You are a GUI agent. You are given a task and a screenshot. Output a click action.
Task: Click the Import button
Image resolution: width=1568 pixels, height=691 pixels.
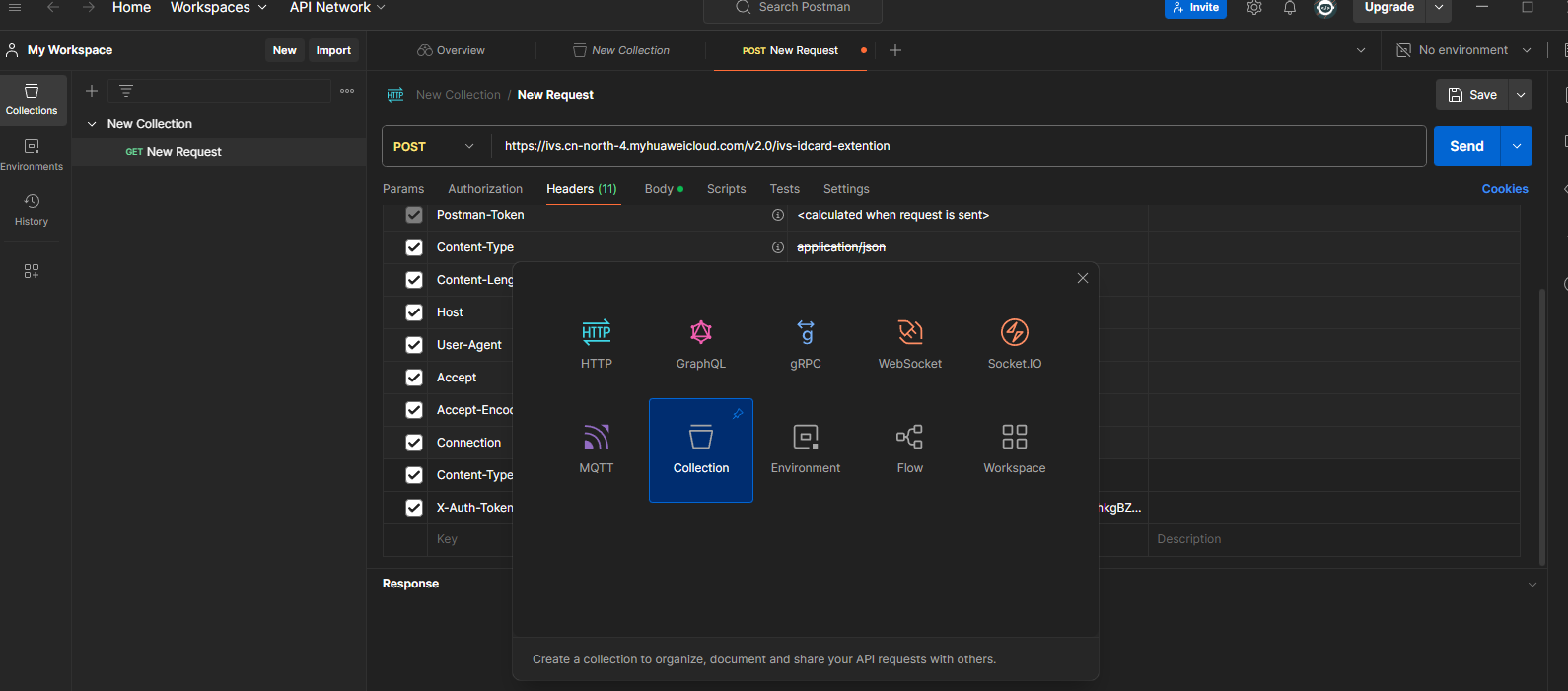point(333,50)
